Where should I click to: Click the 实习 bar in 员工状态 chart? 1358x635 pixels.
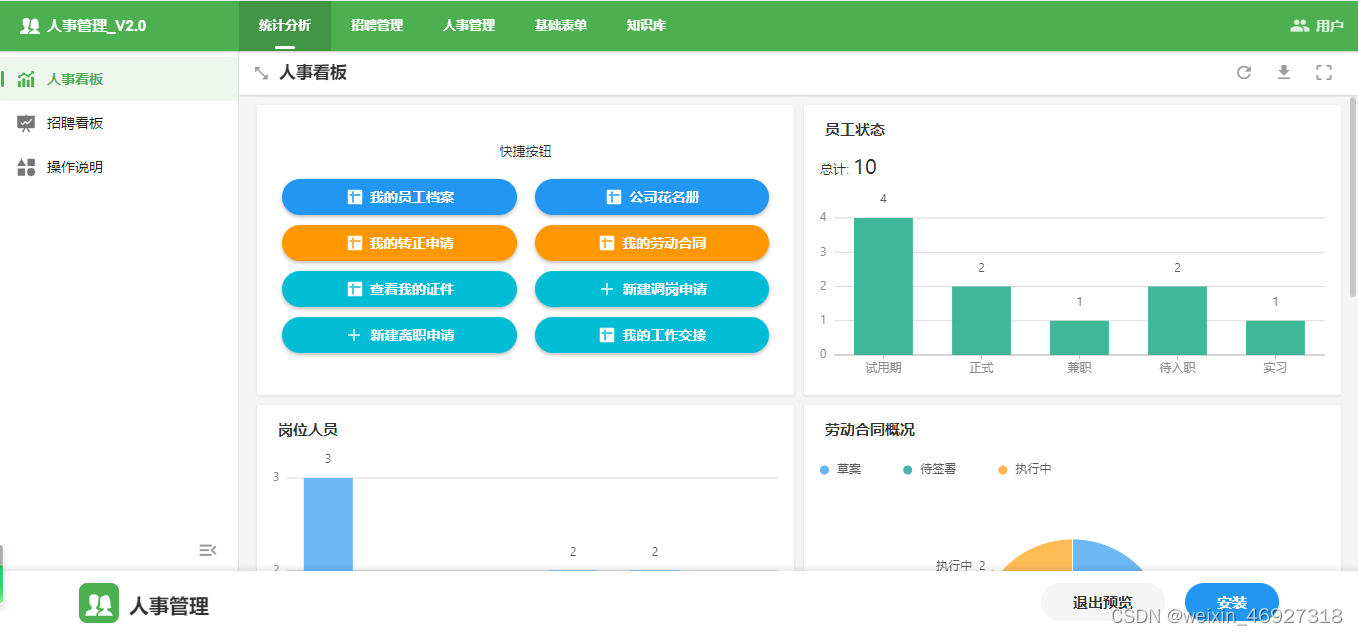[x=1275, y=338]
